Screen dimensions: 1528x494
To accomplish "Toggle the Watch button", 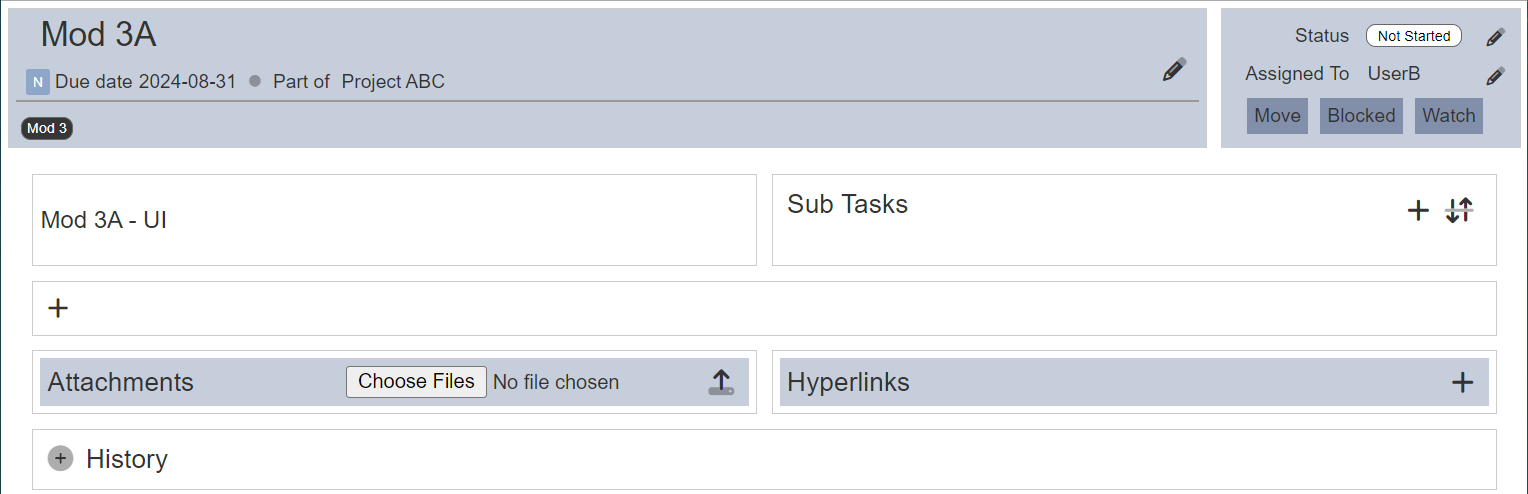I will (1449, 116).
